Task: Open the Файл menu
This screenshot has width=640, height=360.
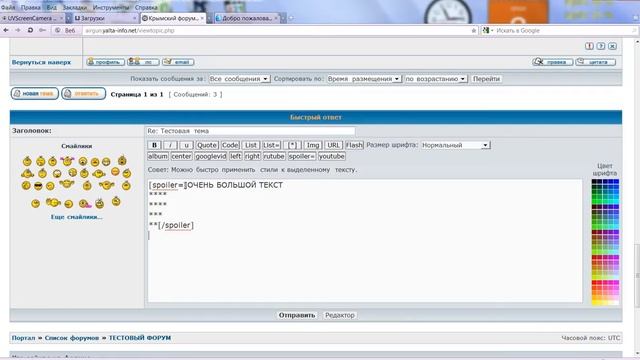Action: point(7,7)
